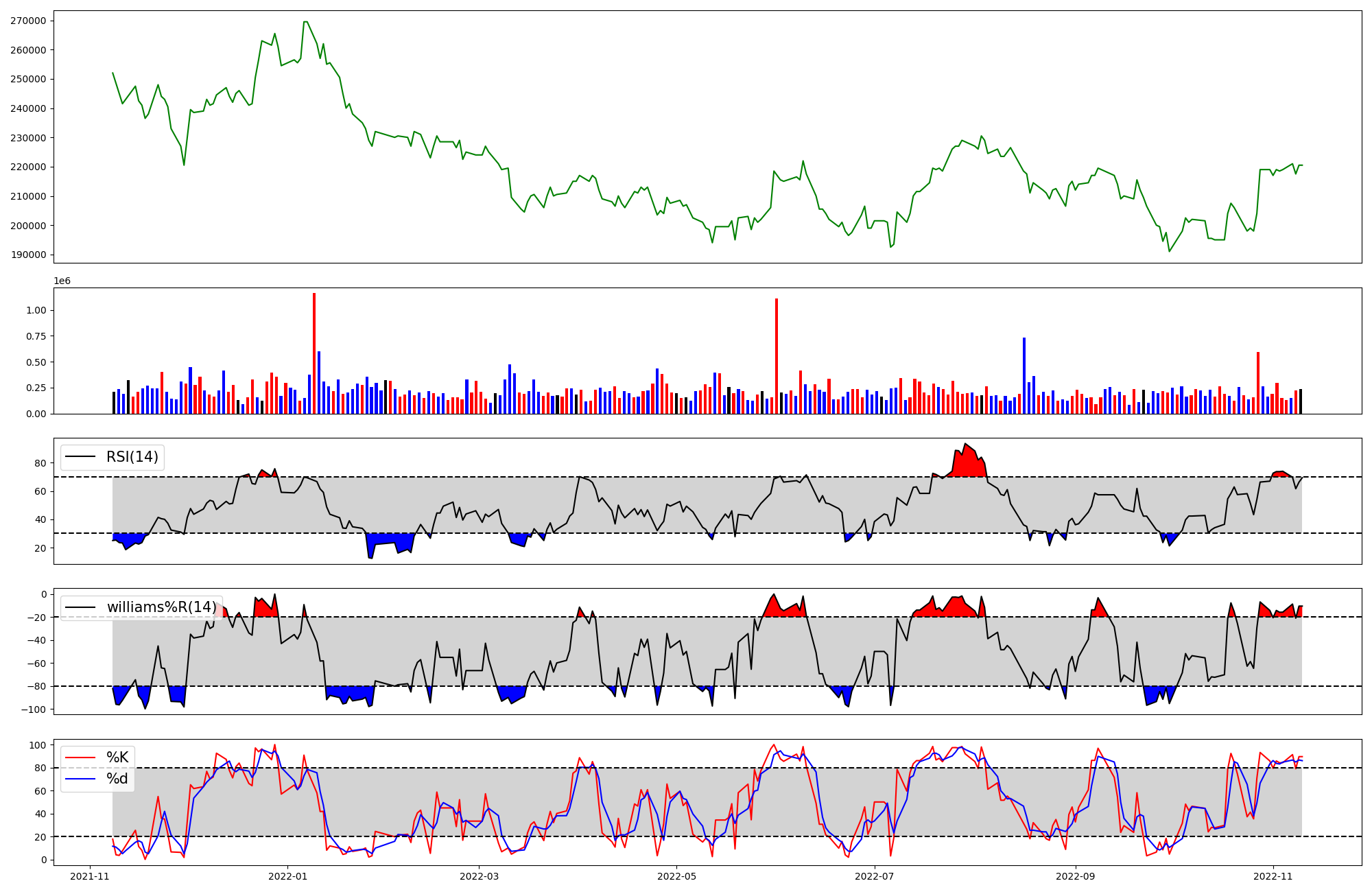Click the tall red volume bar near June
The width and height of the screenshot is (1372, 892).
tap(777, 357)
